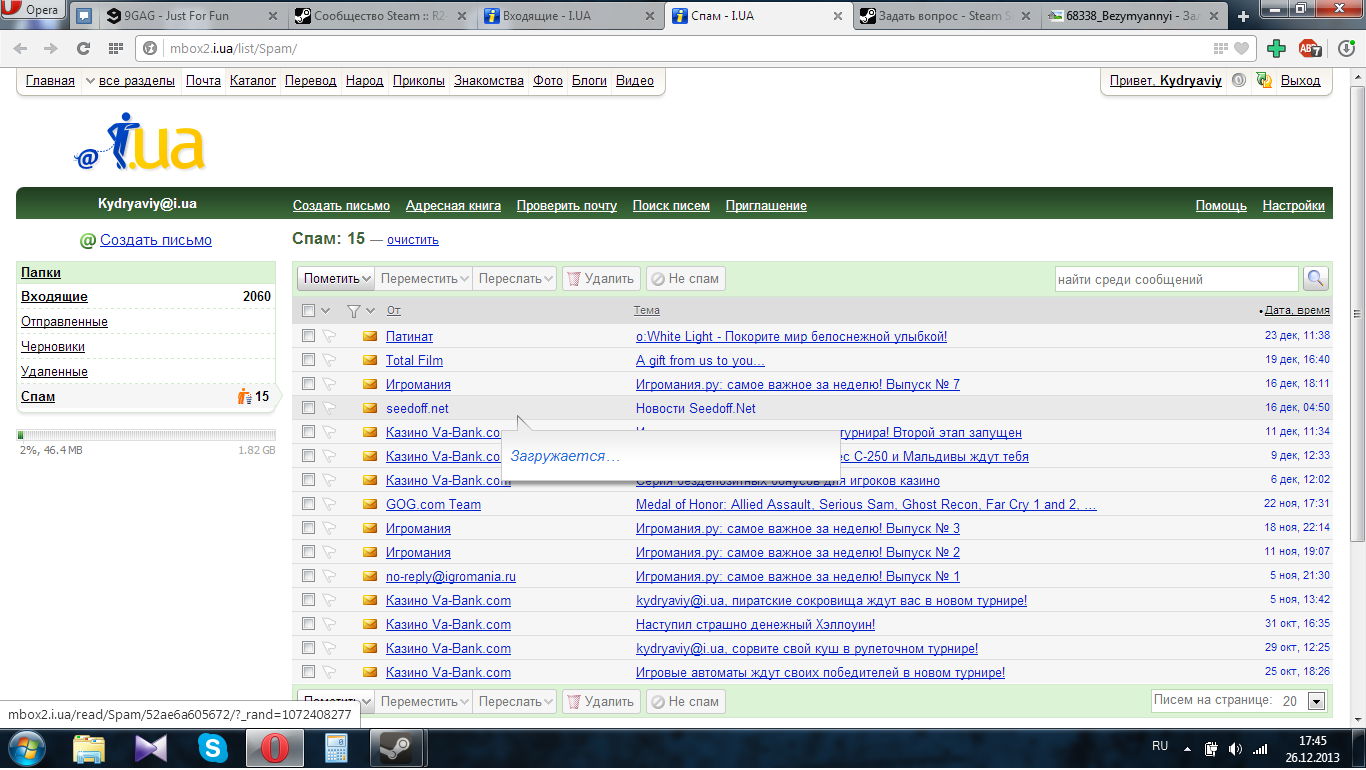Expand the top Пометить dropdown
The image size is (1366, 770).
pos(336,279)
